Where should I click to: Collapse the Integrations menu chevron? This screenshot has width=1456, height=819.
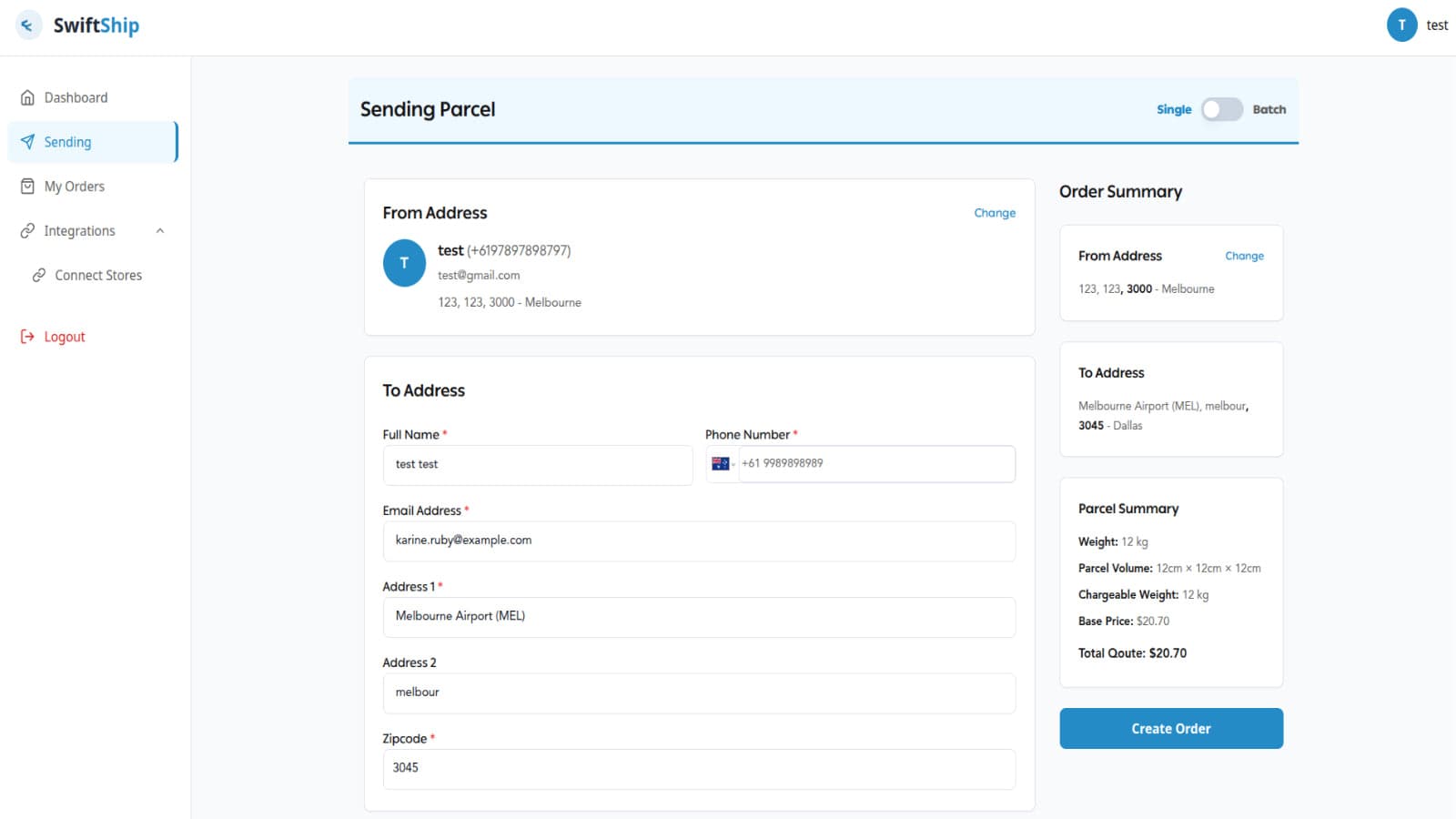coord(160,231)
